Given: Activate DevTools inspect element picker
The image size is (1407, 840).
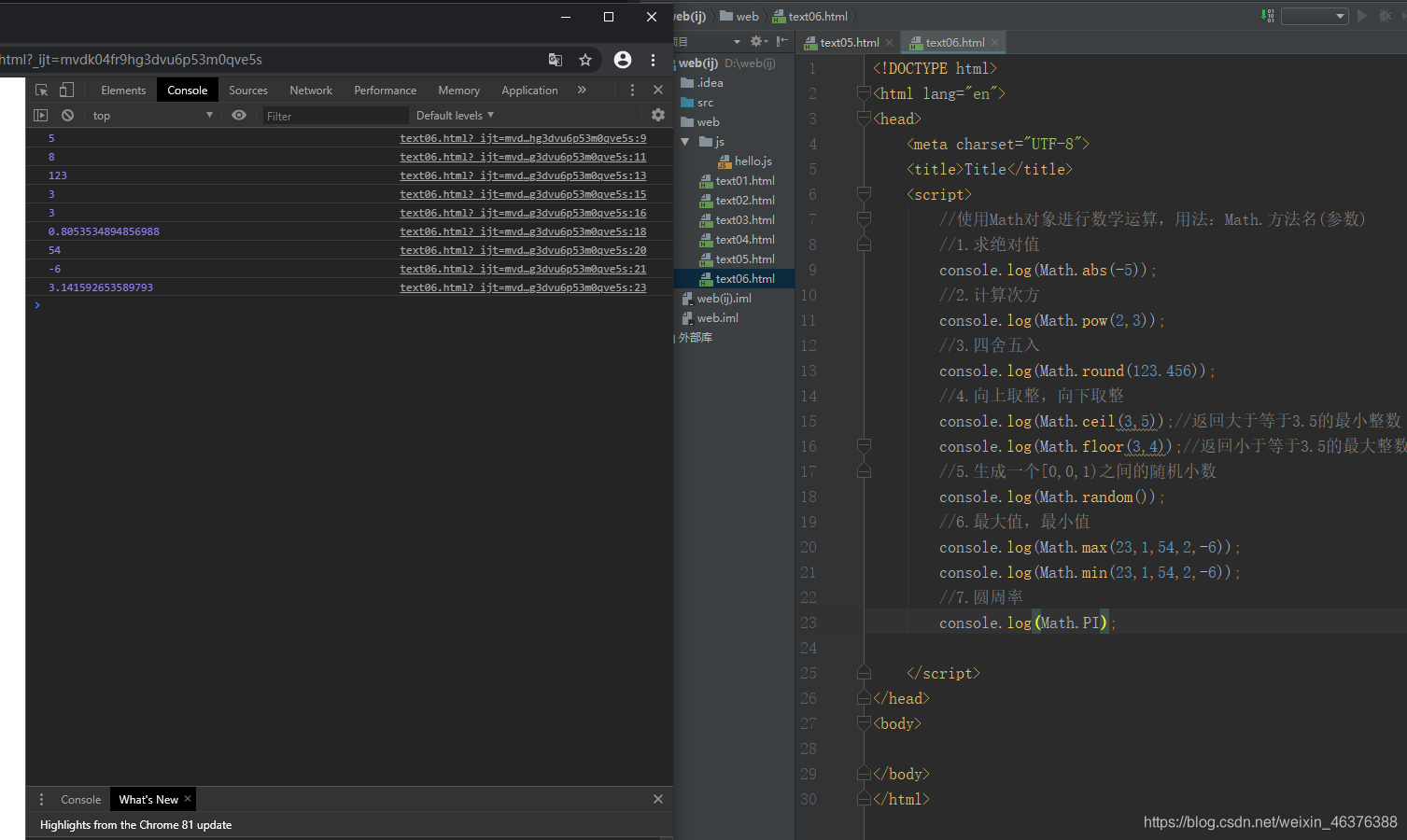Looking at the screenshot, I should point(41,90).
